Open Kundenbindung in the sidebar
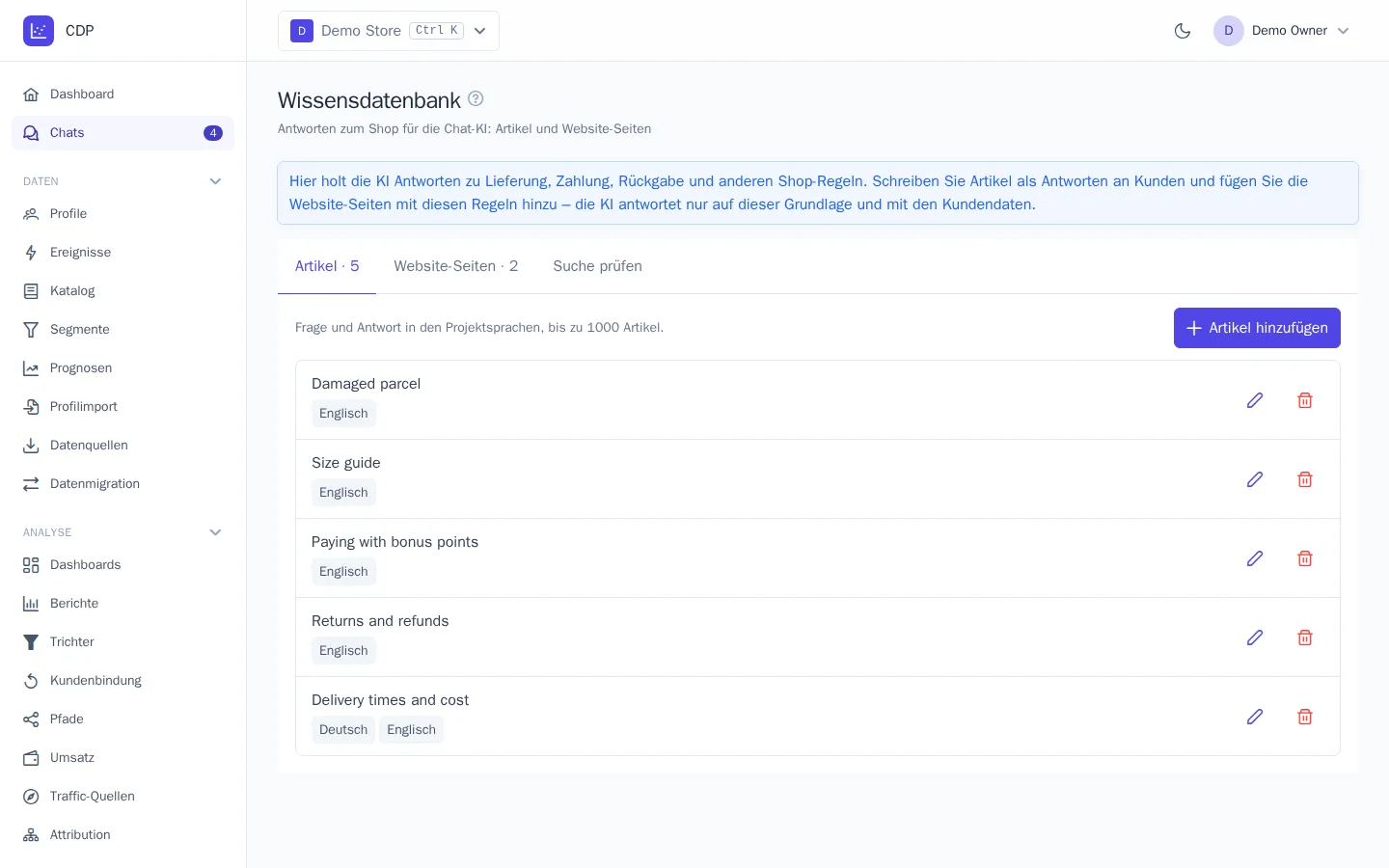This screenshot has width=1389, height=868. click(123, 681)
